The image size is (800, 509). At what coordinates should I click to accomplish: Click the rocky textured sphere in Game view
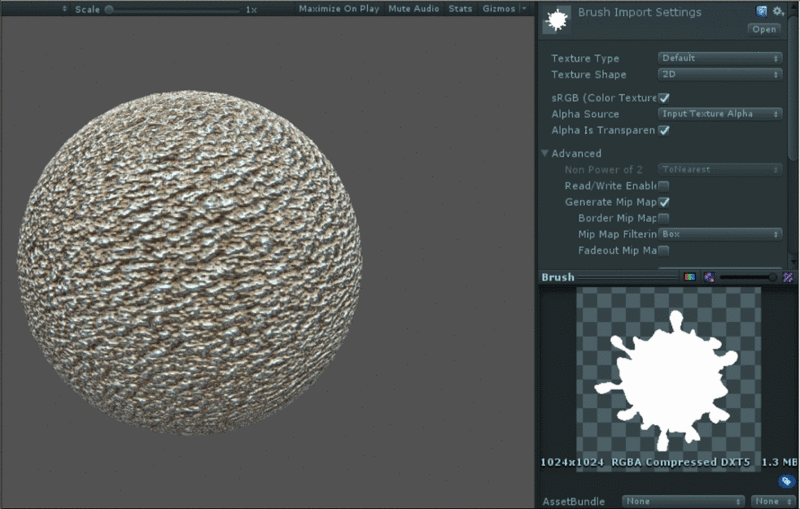(190, 262)
